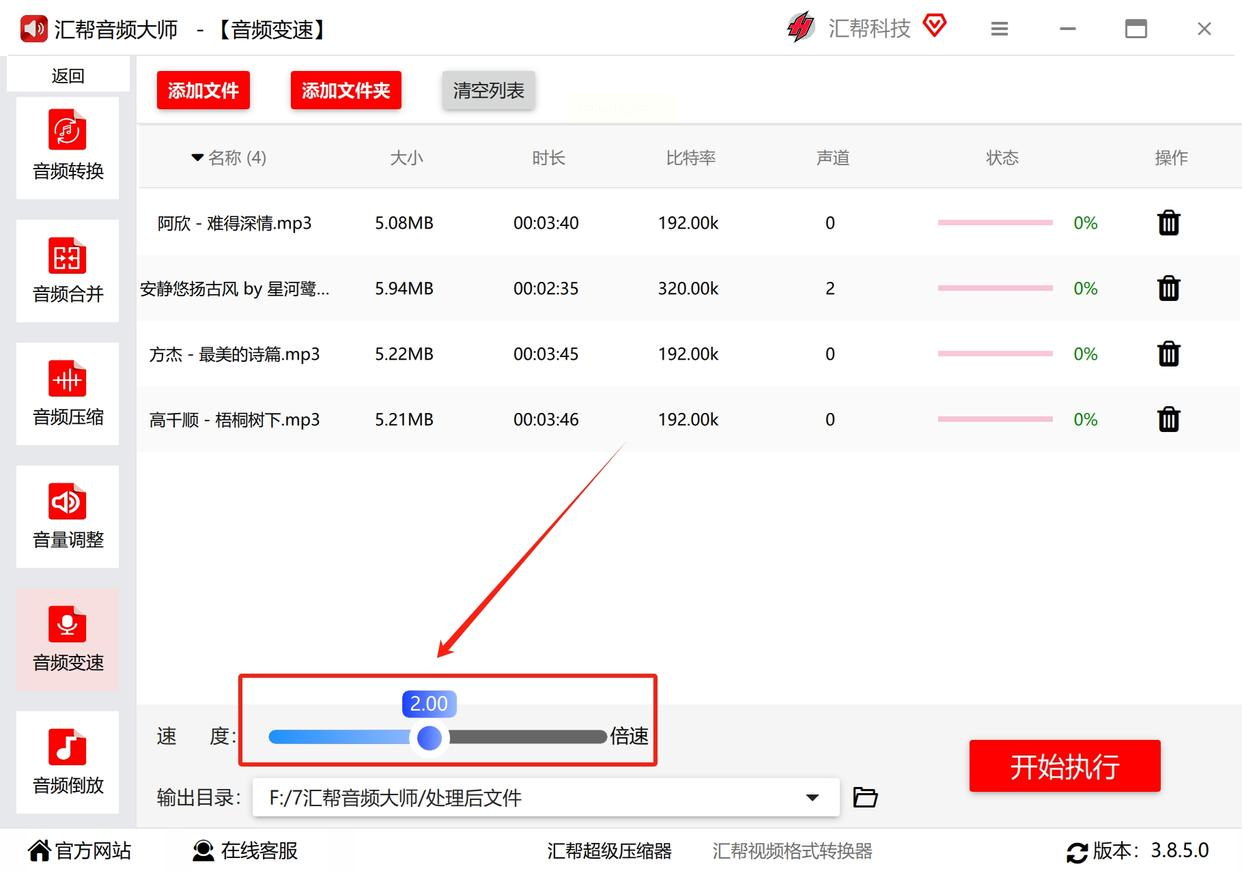Click the 返回 back button
Screen dimensions: 1242x873
(x=68, y=76)
